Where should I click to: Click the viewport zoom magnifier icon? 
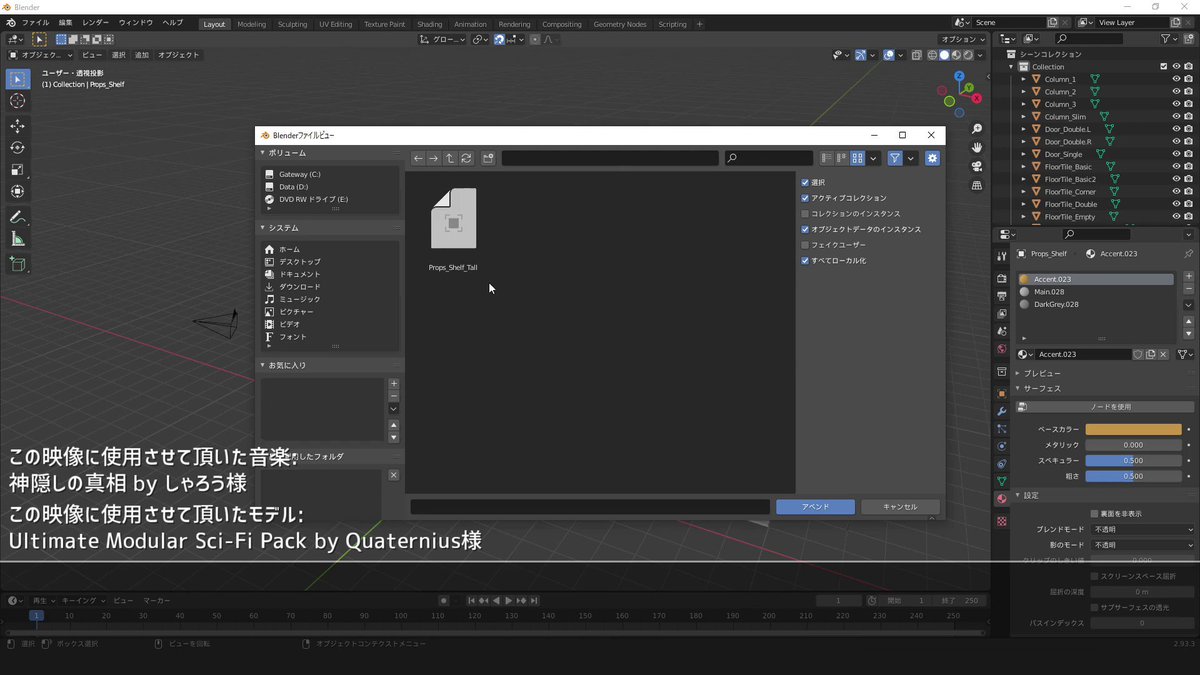coord(977,129)
